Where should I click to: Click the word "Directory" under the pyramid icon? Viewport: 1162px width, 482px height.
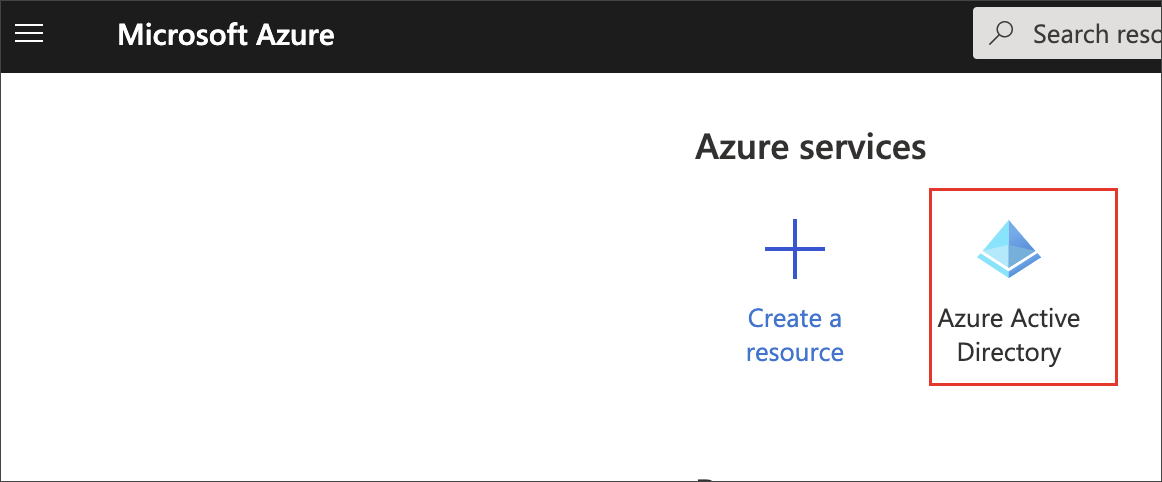pos(1008,353)
